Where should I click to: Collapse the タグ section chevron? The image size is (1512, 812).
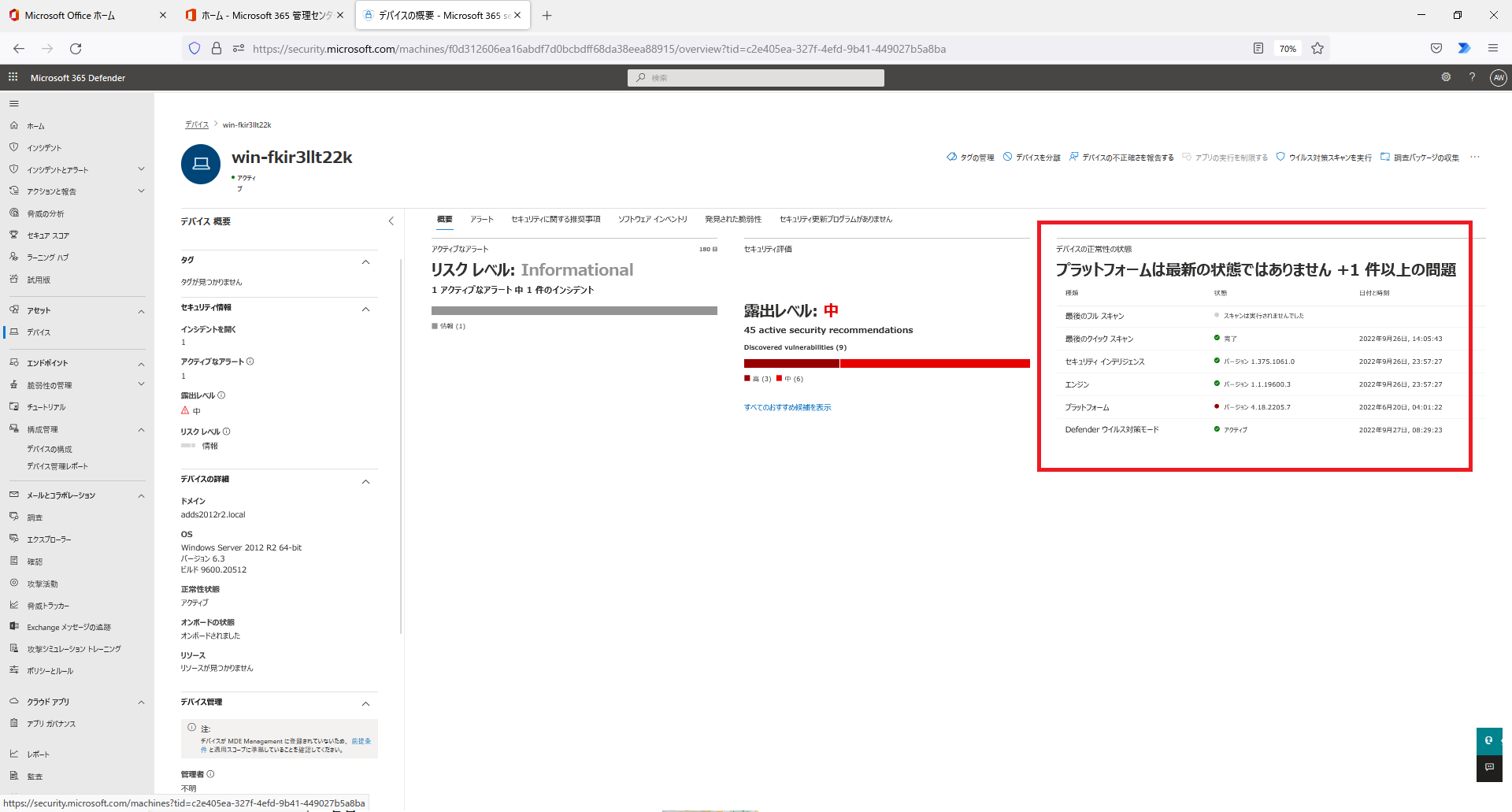point(365,261)
